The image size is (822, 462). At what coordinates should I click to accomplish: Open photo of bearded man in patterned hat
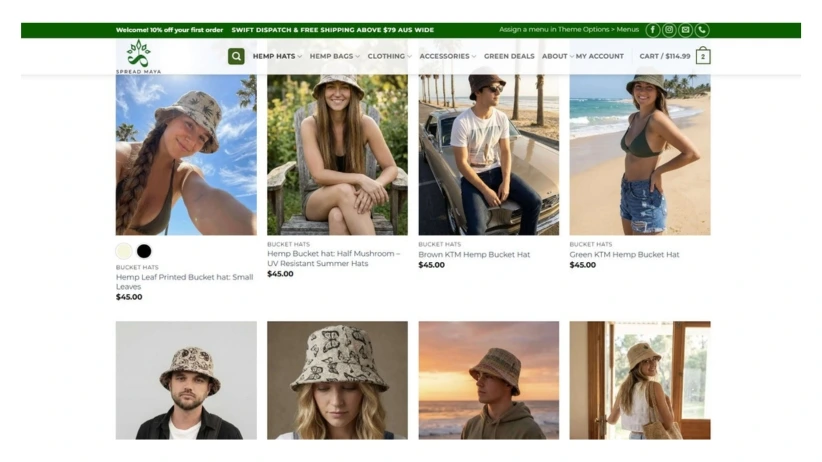click(186, 380)
